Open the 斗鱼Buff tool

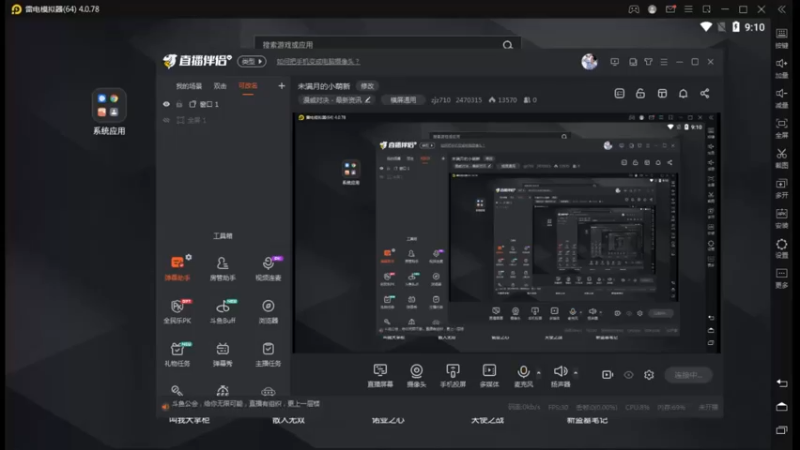(x=222, y=311)
